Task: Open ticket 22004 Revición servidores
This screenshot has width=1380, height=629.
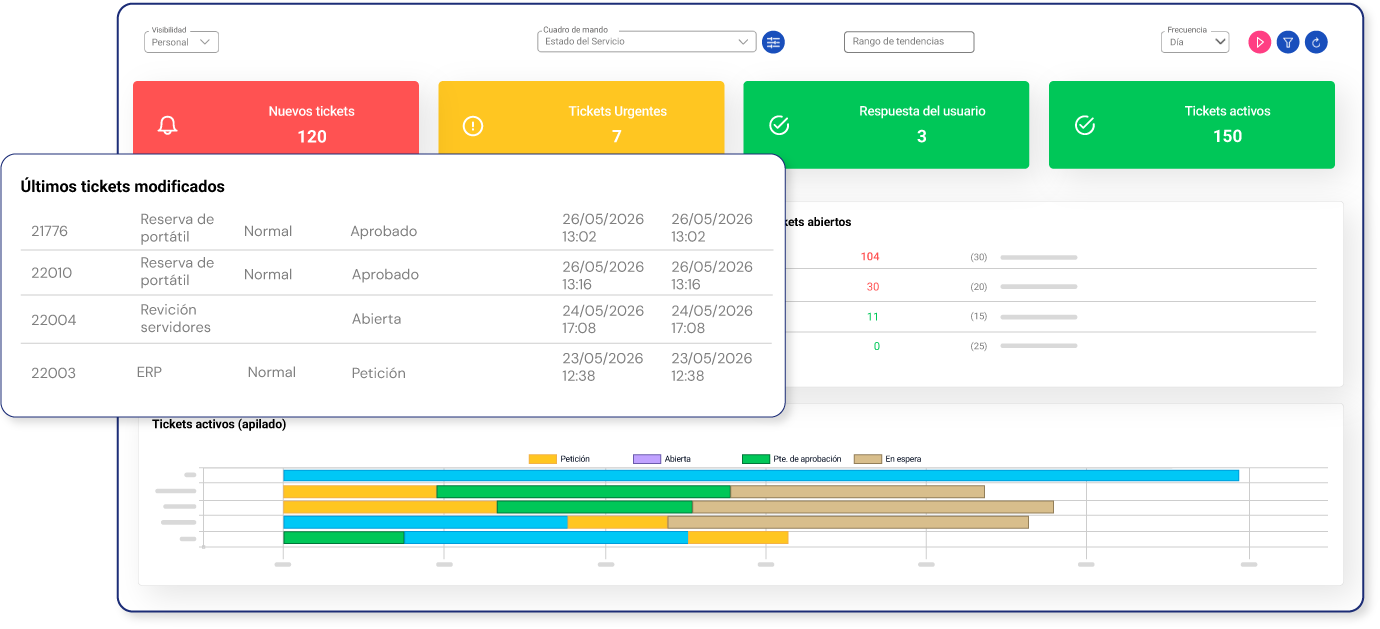Action: pyautogui.click(x=397, y=319)
